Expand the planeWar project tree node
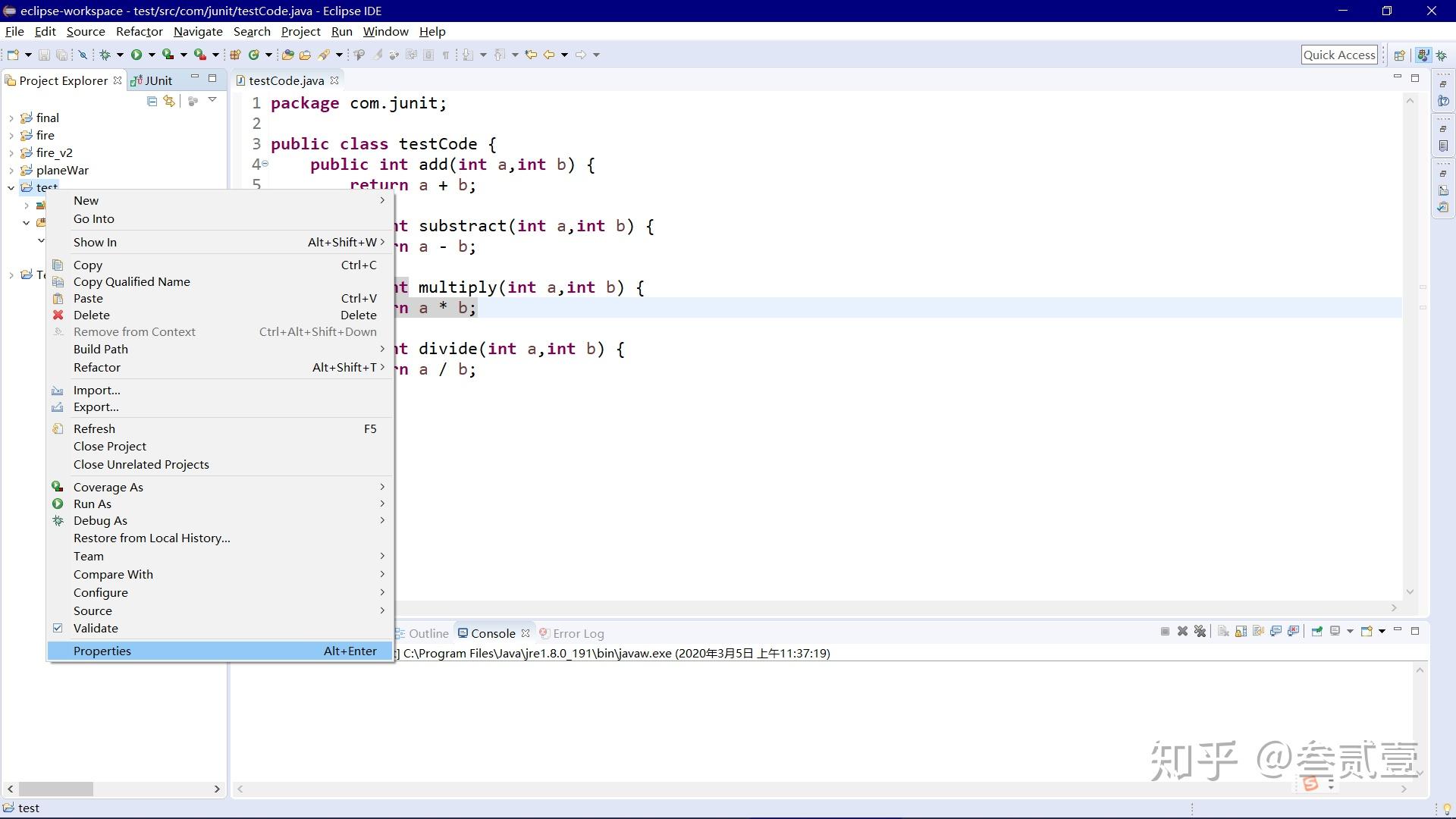Image resolution: width=1456 pixels, height=819 pixels. 11,171
